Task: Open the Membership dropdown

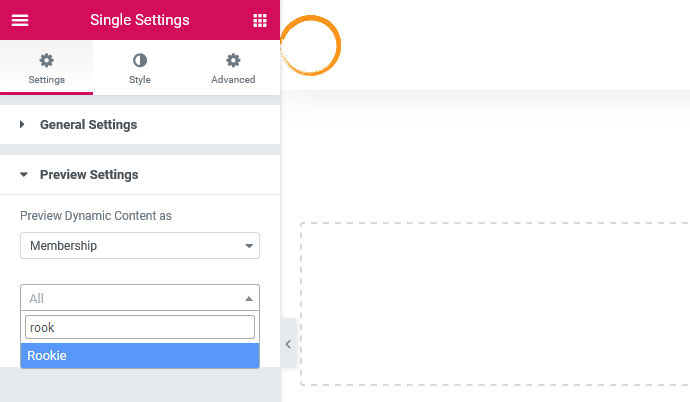Action: click(139, 245)
